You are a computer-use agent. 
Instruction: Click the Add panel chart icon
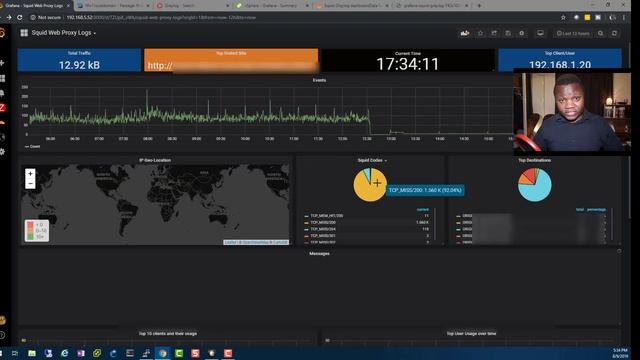[464, 33]
